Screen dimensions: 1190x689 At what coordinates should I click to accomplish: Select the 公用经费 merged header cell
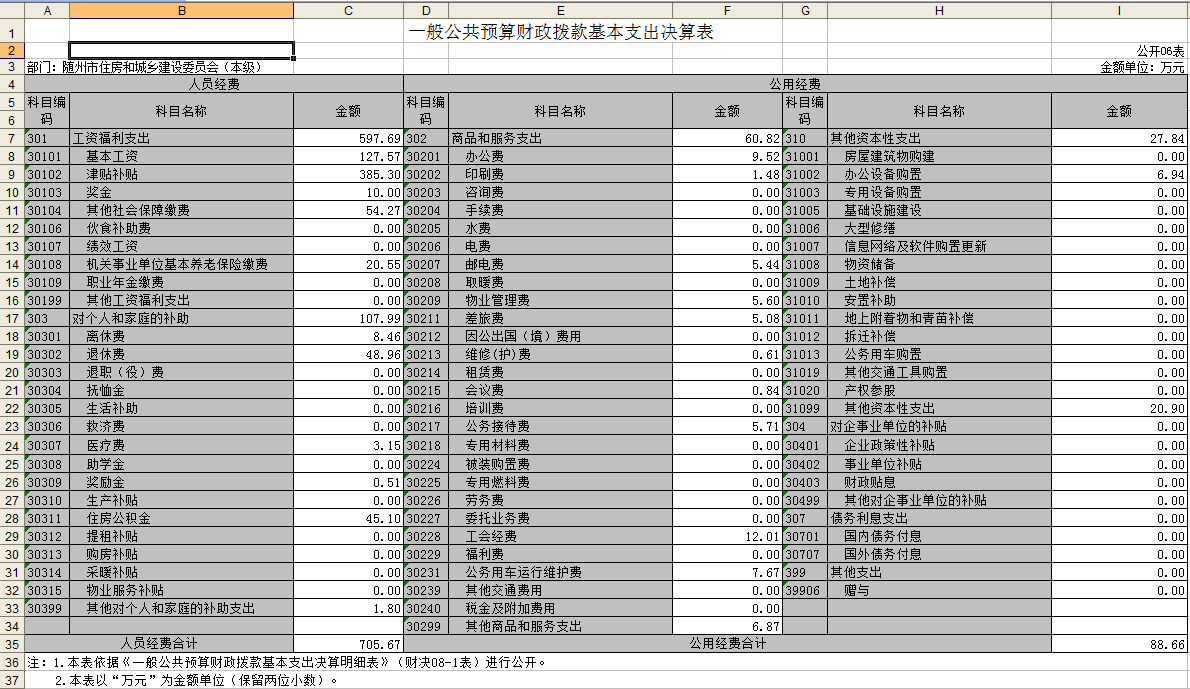pos(795,85)
